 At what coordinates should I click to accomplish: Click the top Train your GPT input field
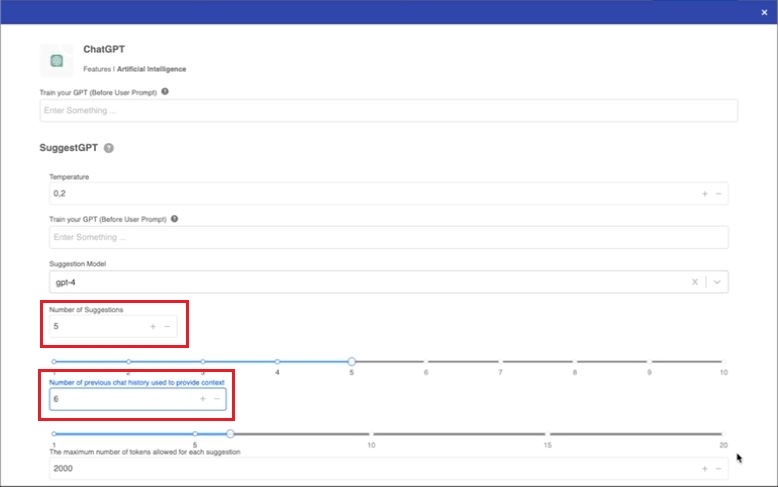pyautogui.click(x=388, y=110)
